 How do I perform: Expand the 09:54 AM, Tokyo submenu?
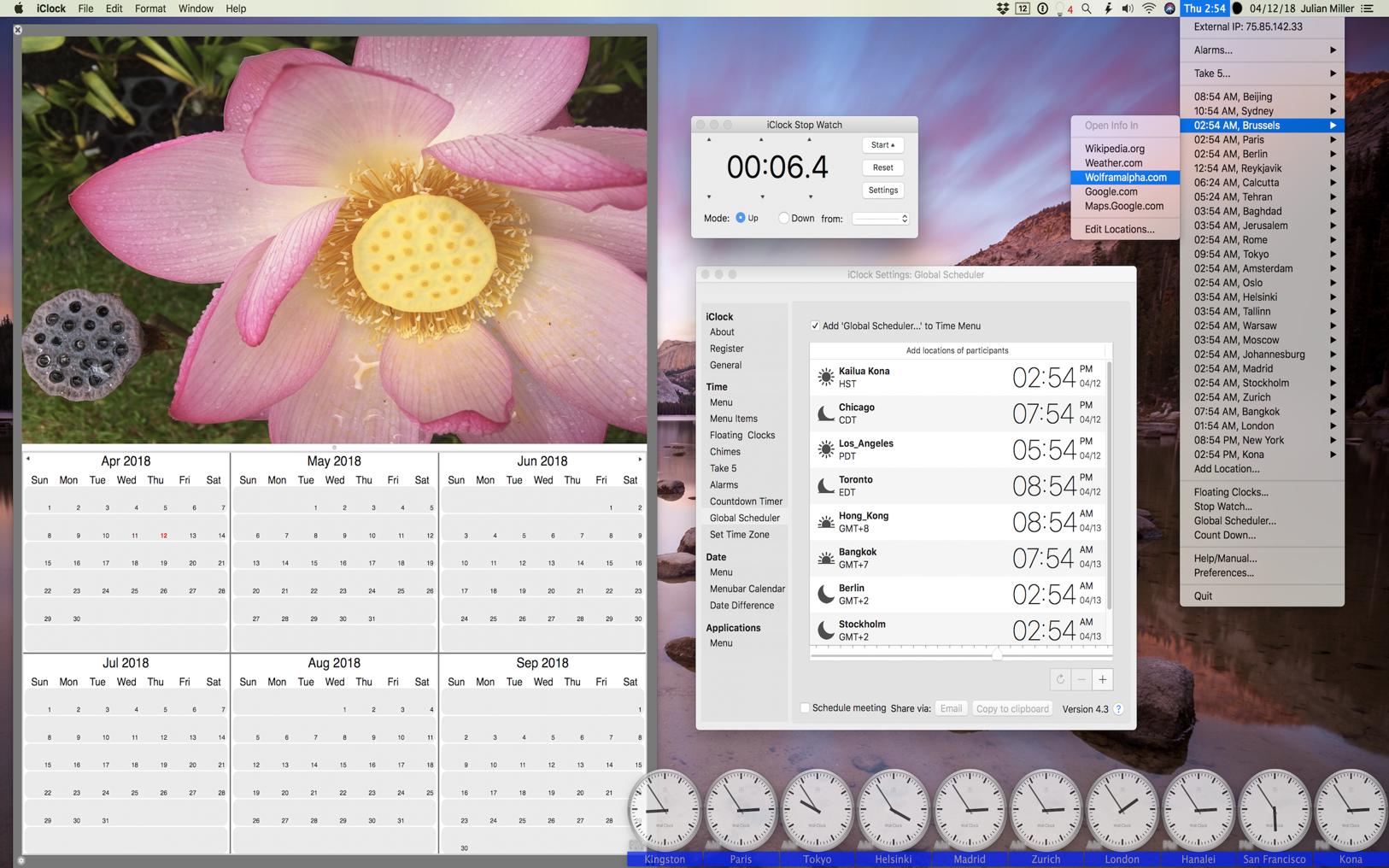click(1262, 255)
